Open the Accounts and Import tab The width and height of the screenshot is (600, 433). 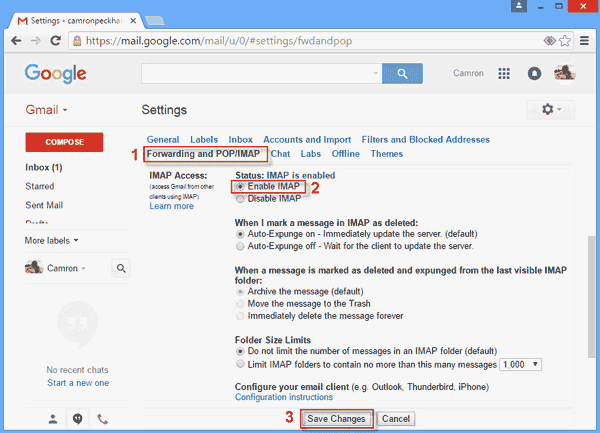[x=307, y=140]
